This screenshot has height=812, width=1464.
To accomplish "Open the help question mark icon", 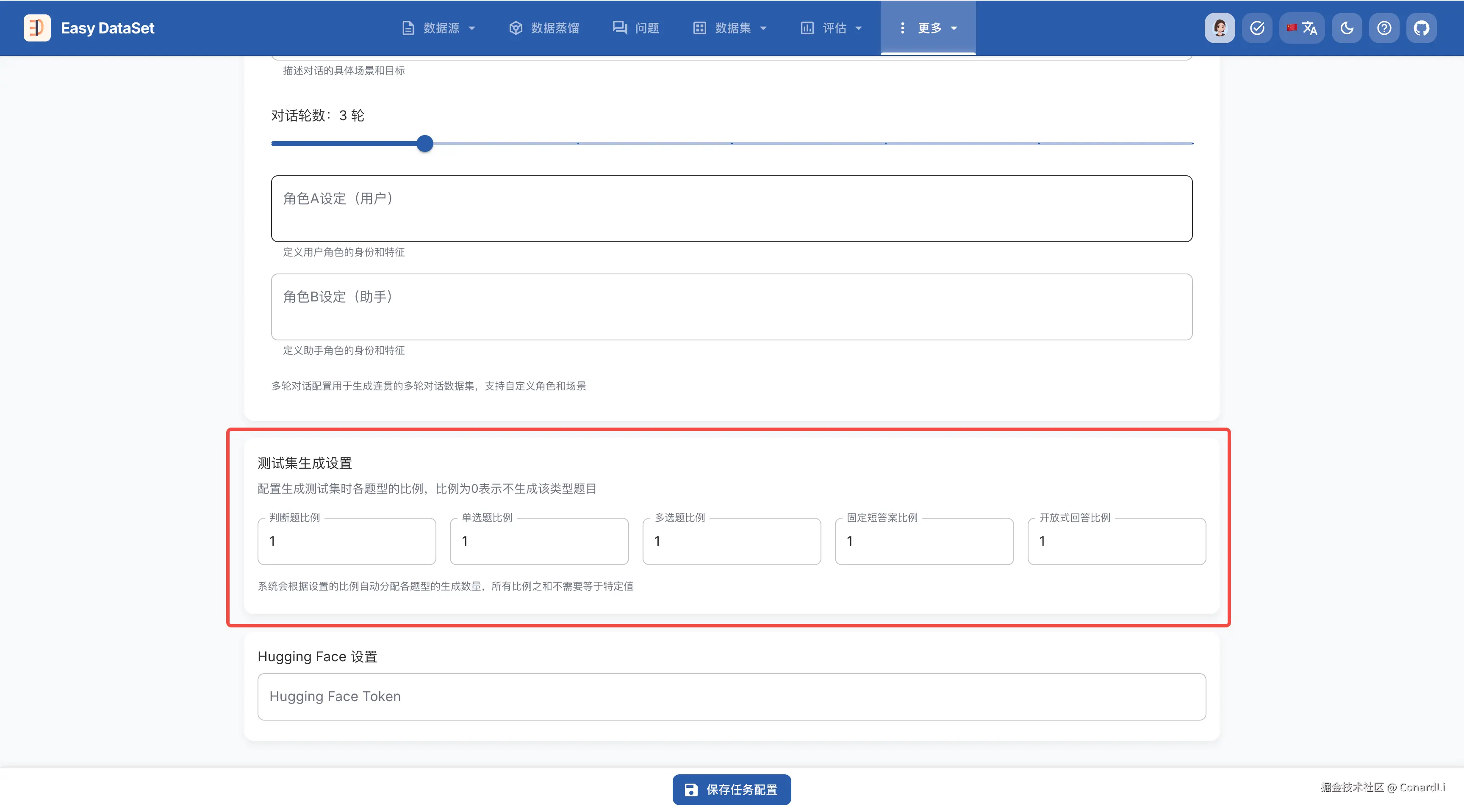I will click(x=1384, y=28).
